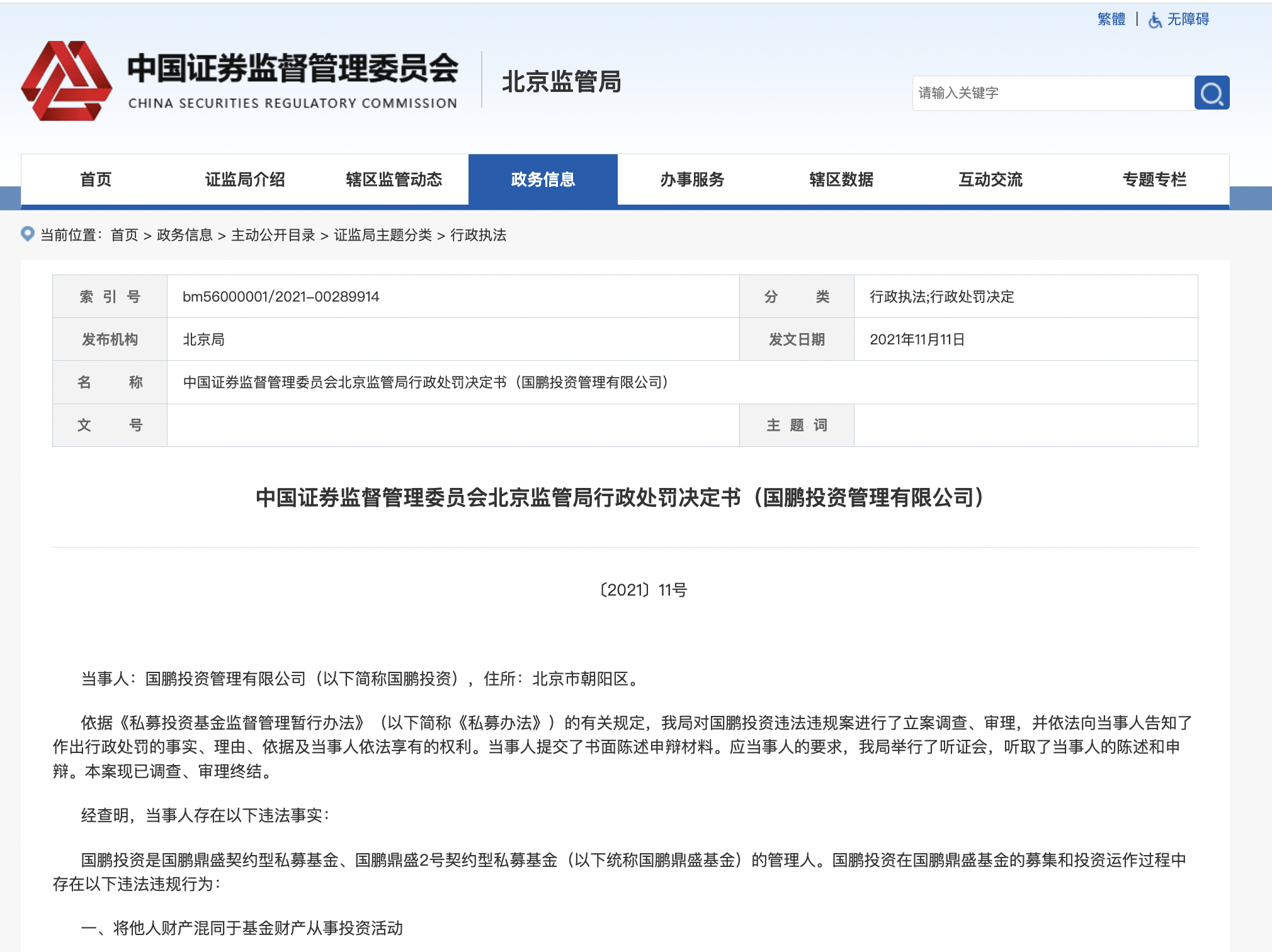
Task: Click the 发文日期 label cell
Action: pos(797,339)
